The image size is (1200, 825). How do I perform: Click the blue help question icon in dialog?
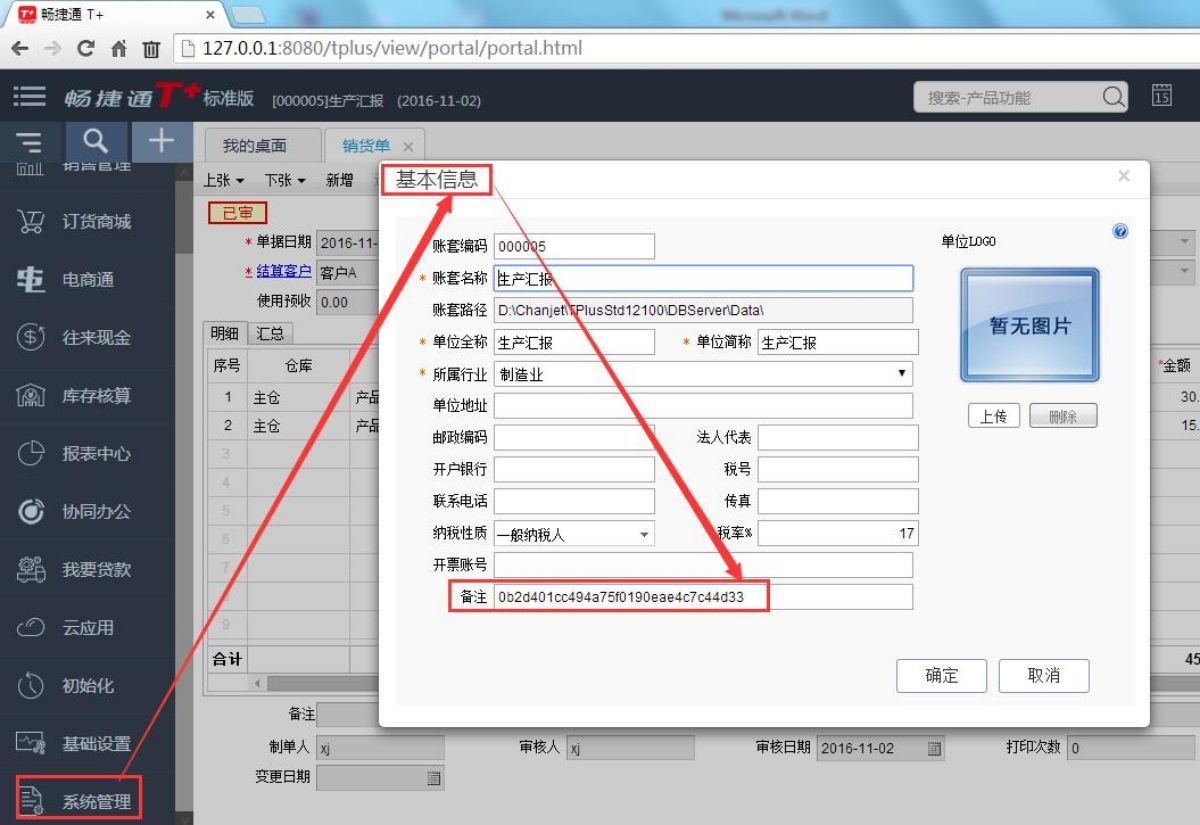point(1120,232)
